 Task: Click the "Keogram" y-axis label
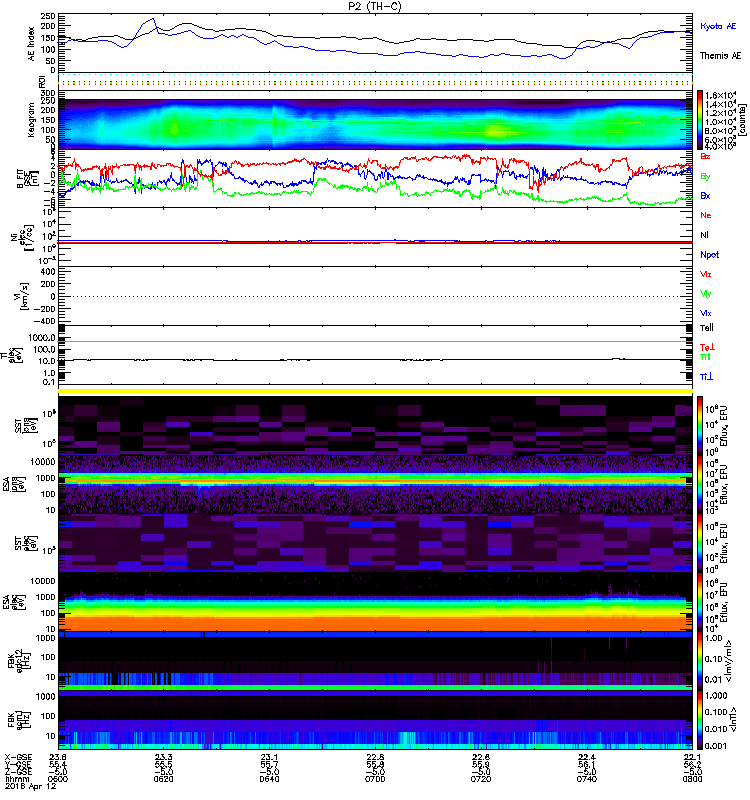point(32,119)
